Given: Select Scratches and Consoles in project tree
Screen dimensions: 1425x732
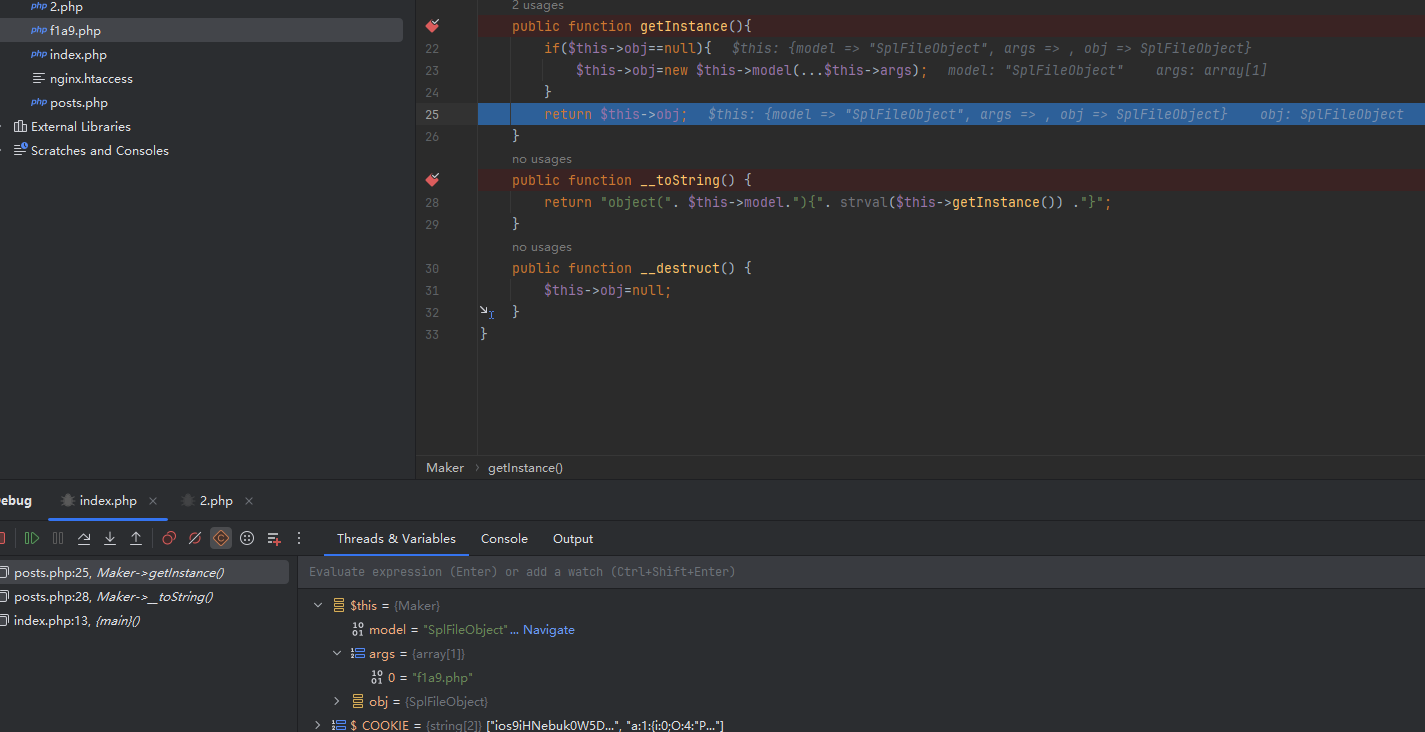Looking at the screenshot, I should click(100, 151).
